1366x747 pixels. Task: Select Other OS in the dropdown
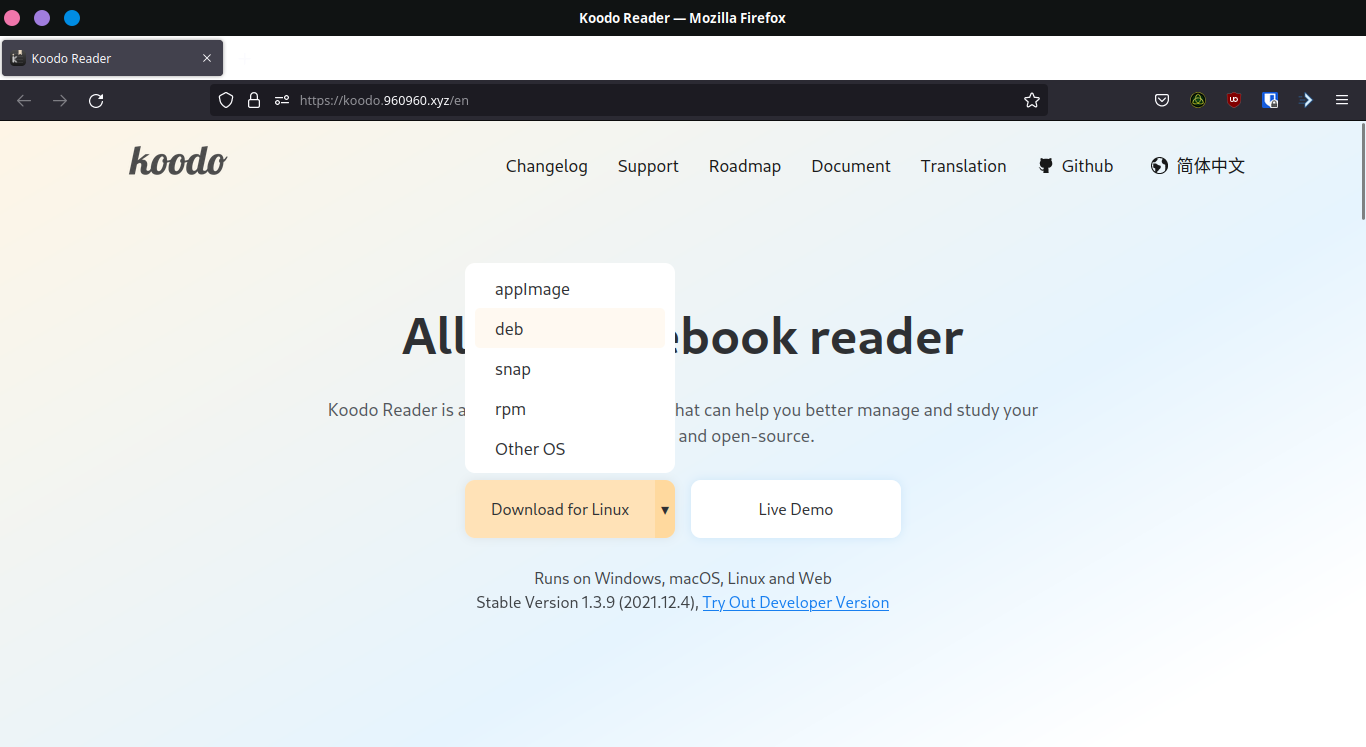point(530,448)
